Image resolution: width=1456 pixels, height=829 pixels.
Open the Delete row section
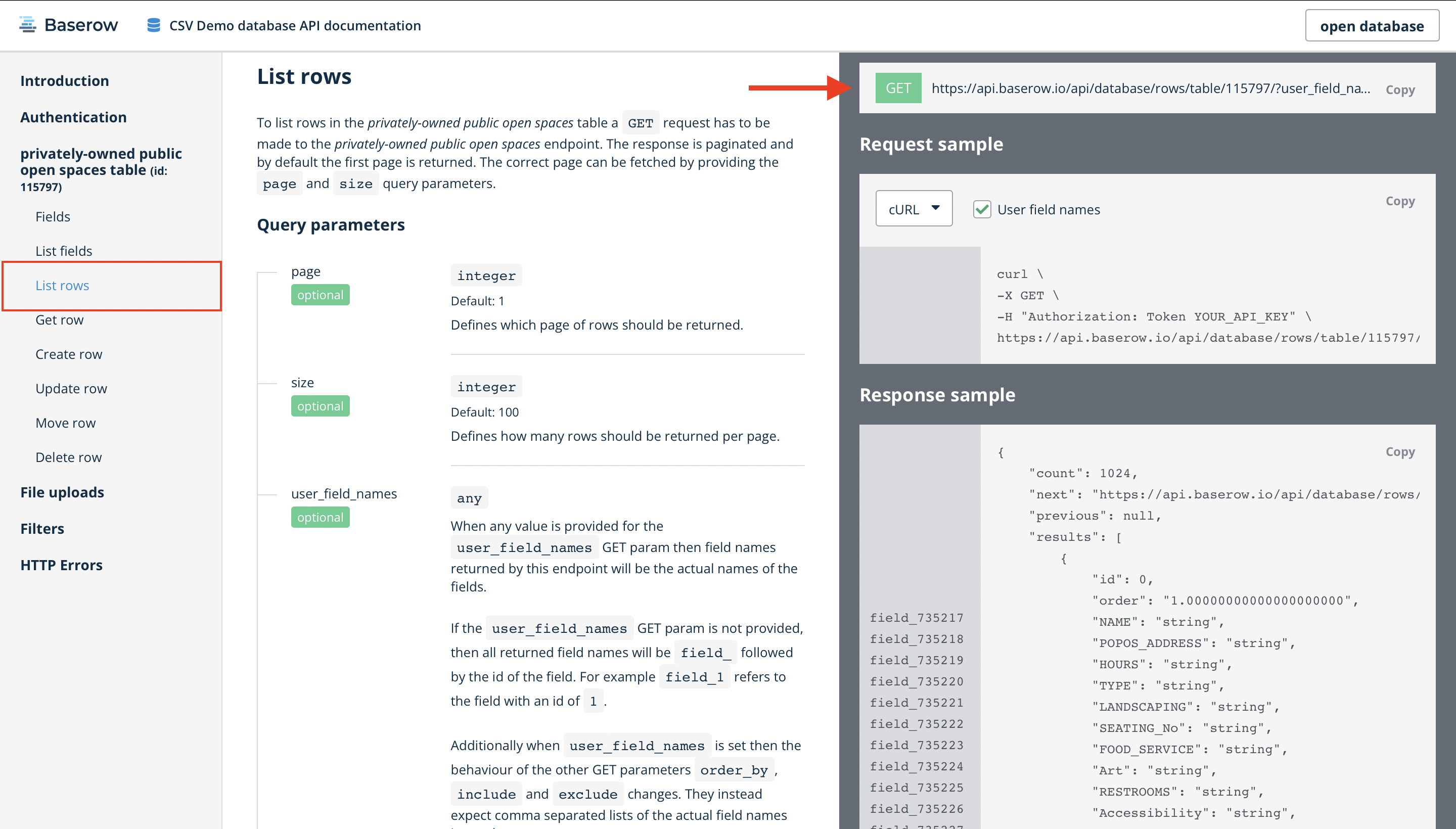68,457
